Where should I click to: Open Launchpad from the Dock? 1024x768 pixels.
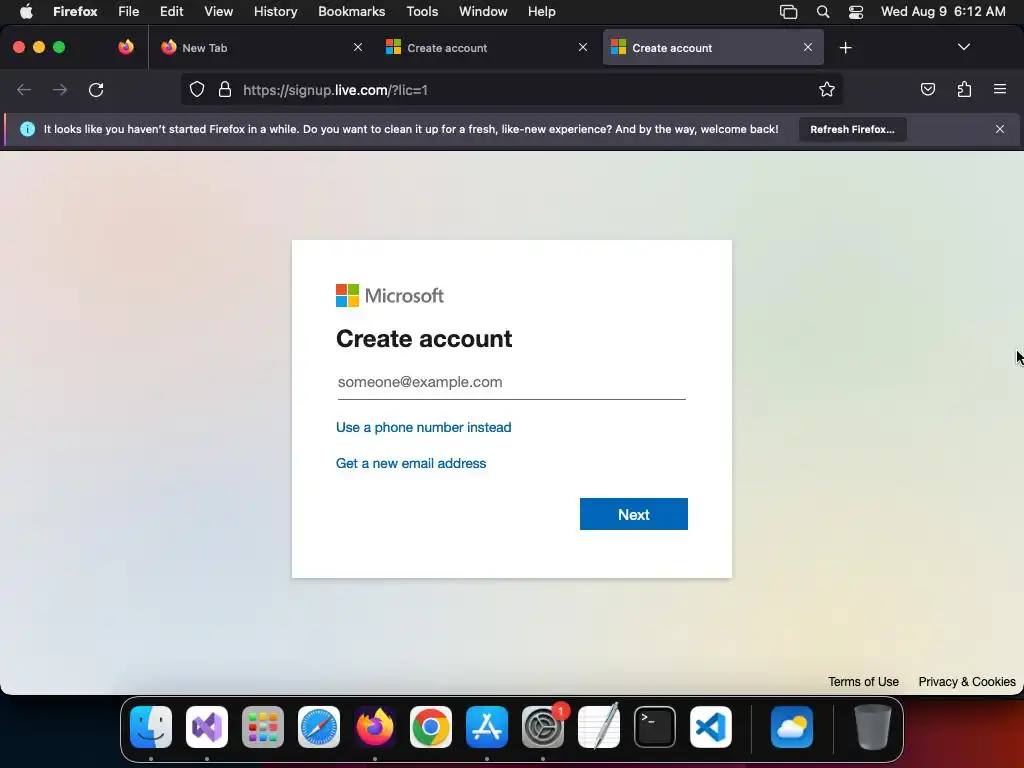pos(263,727)
